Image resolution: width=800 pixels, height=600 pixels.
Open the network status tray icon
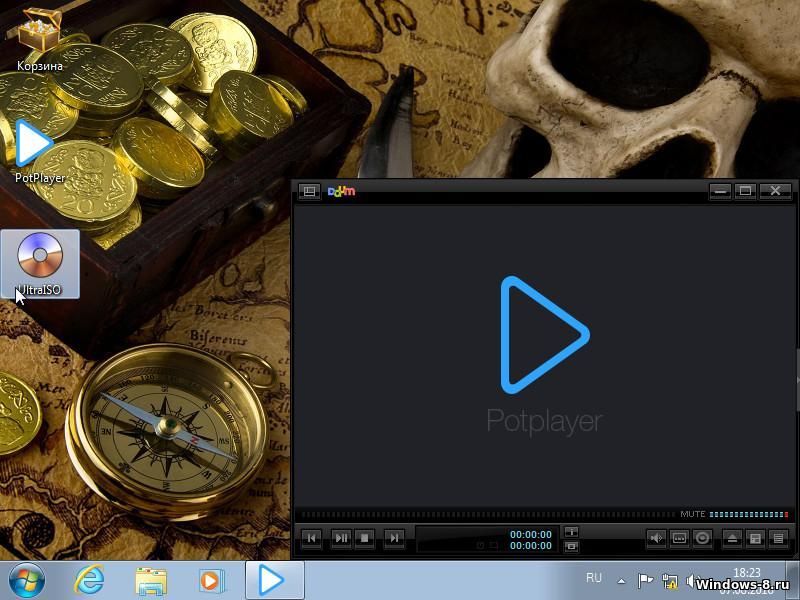pos(669,580)
